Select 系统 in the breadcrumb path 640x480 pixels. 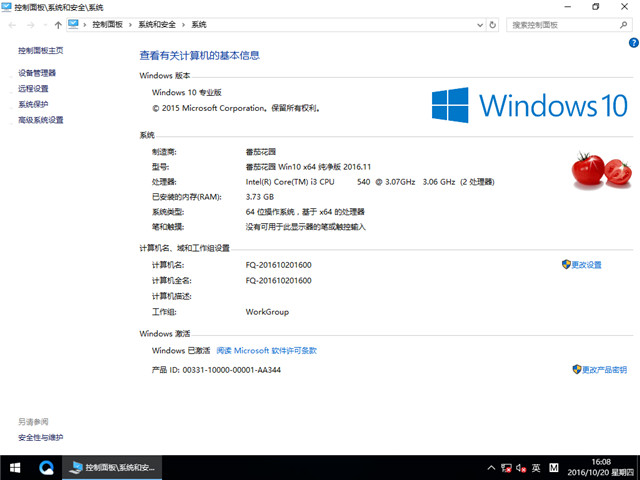point(199,25)
